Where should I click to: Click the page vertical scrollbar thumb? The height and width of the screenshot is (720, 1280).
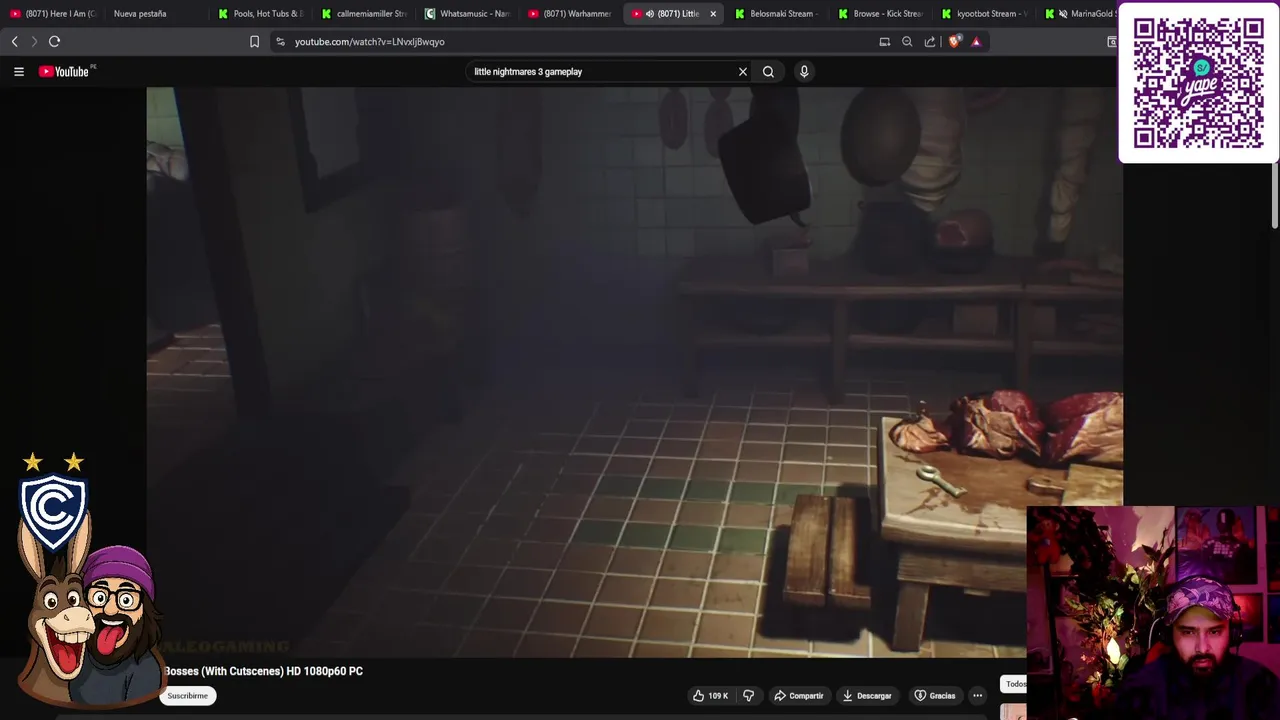click(x=1275, y=197)
